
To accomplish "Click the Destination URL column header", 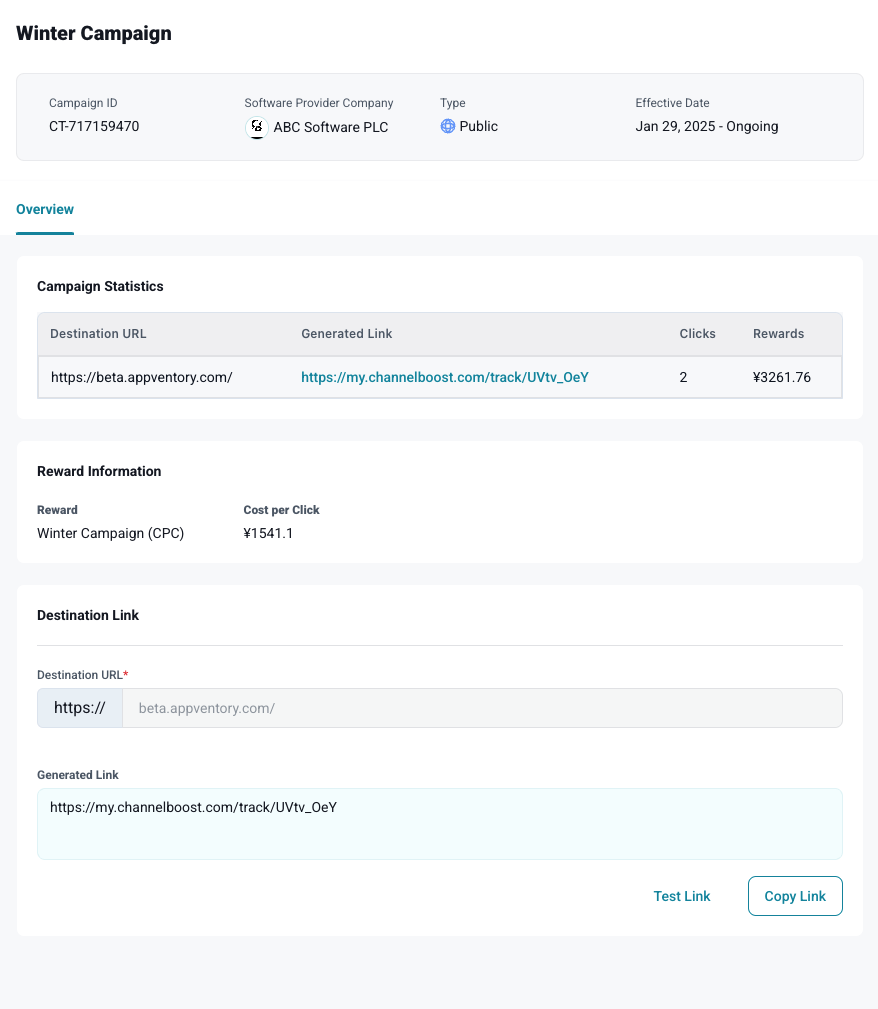I will pyautogui.click(x=98, y=334).
